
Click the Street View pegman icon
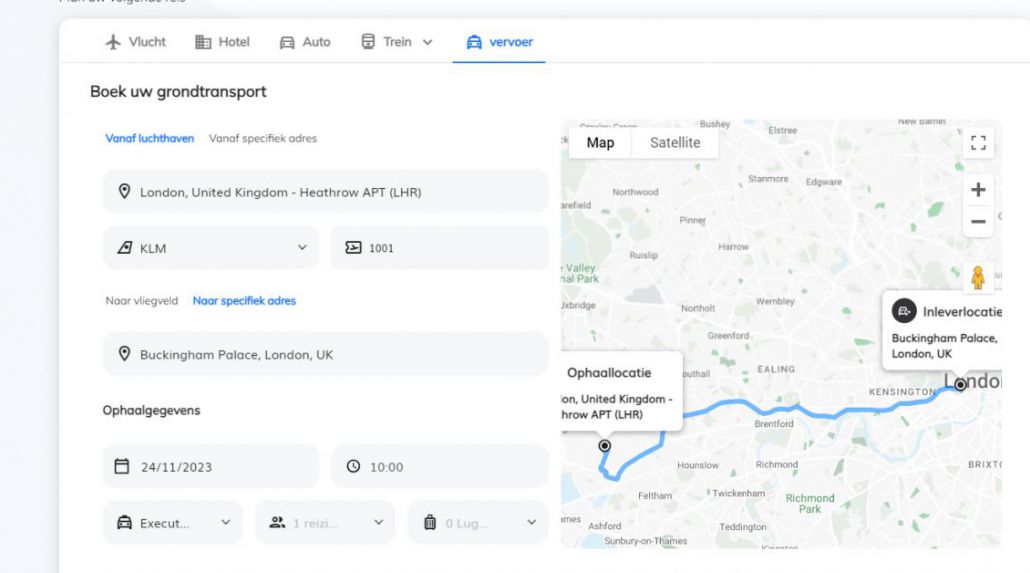pos(978,277)
